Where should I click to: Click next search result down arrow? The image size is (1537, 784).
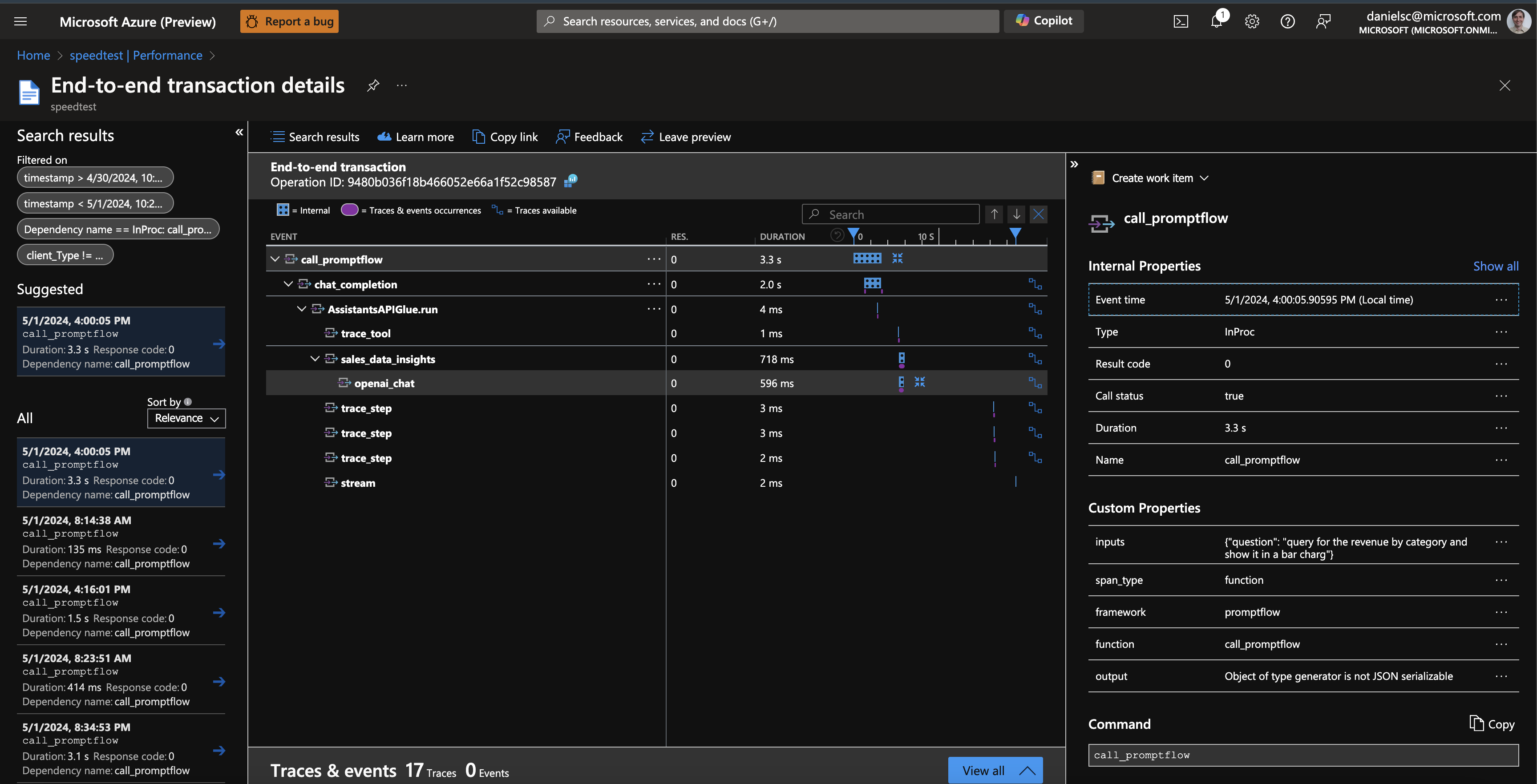(1016, 214)
